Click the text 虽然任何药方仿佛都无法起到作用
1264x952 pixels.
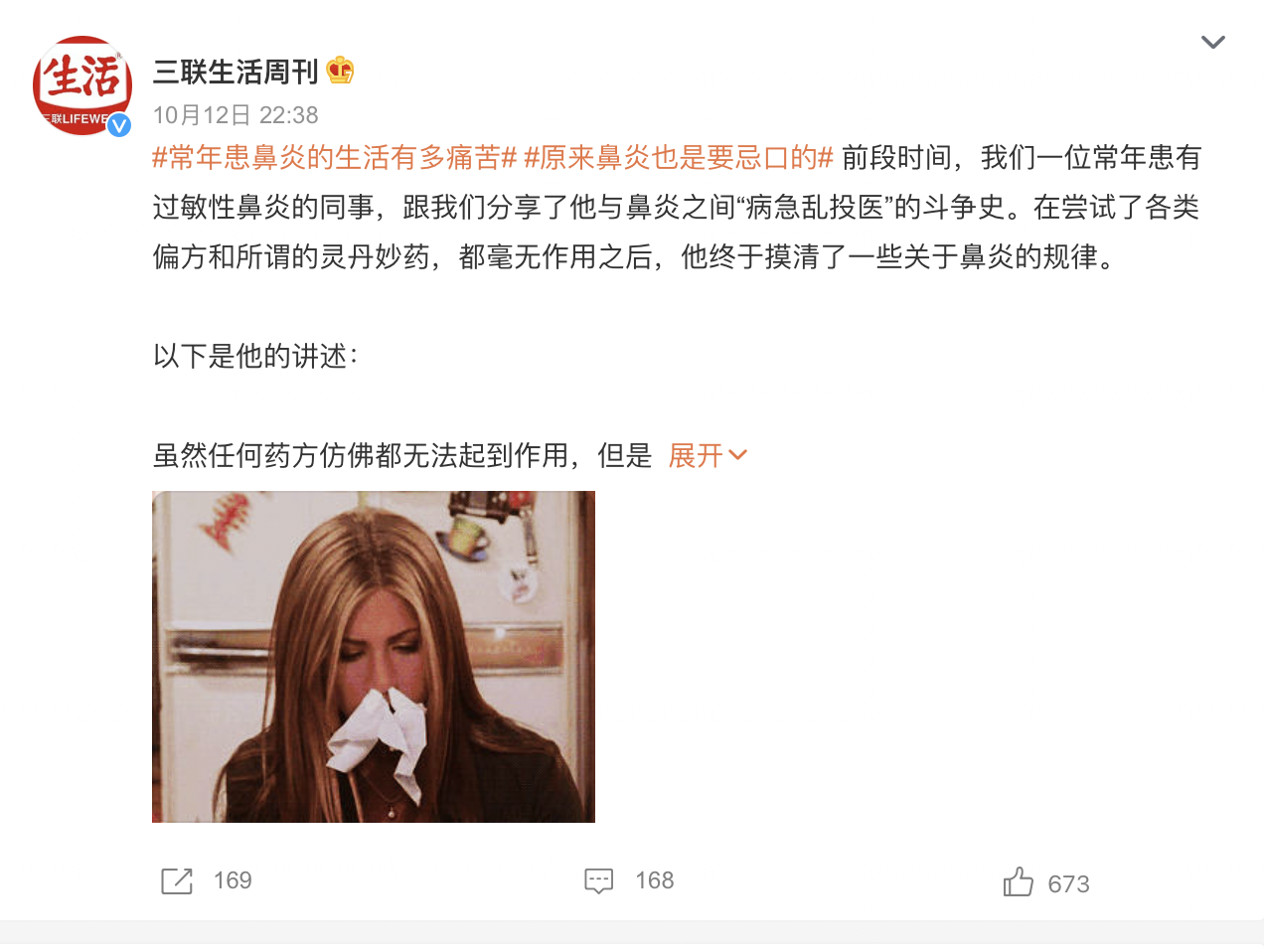pos(361,456)
